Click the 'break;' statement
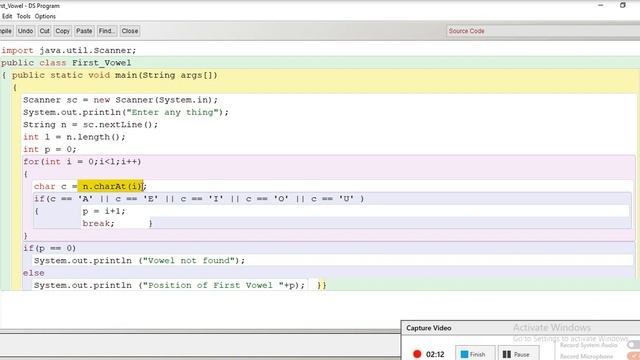640x360 pixels. click(x=98, y=223)
